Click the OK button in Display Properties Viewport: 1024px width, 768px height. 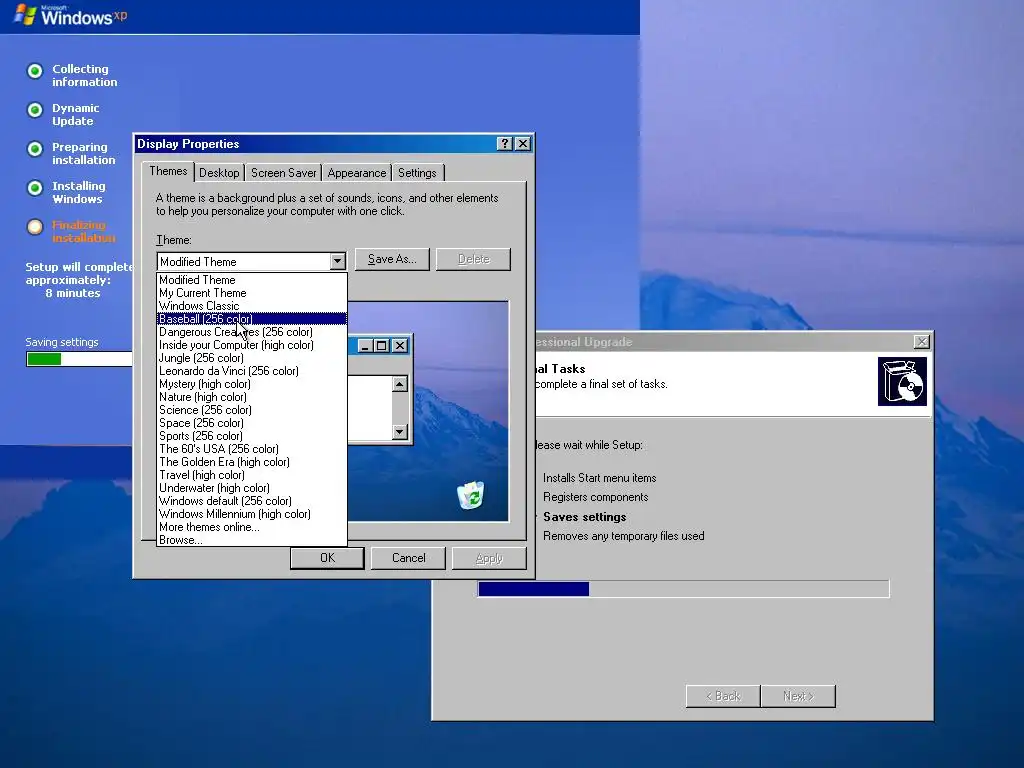(327, 558)
